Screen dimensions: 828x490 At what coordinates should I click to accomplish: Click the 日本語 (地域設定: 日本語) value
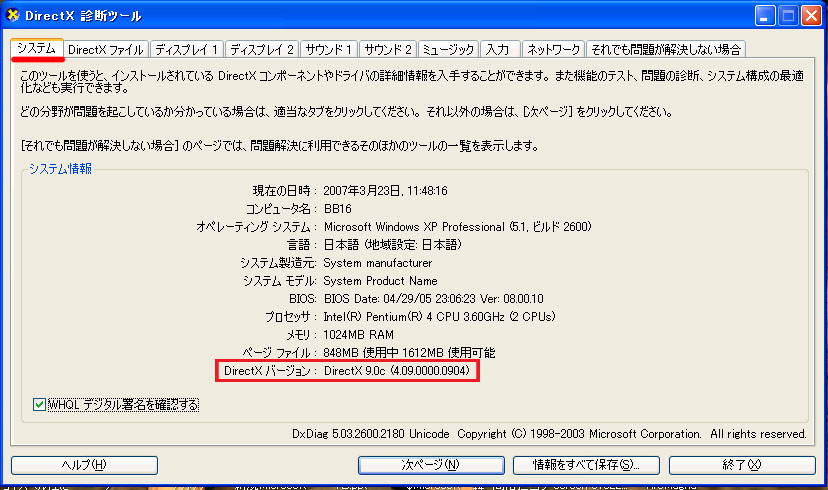pos(393,244)
